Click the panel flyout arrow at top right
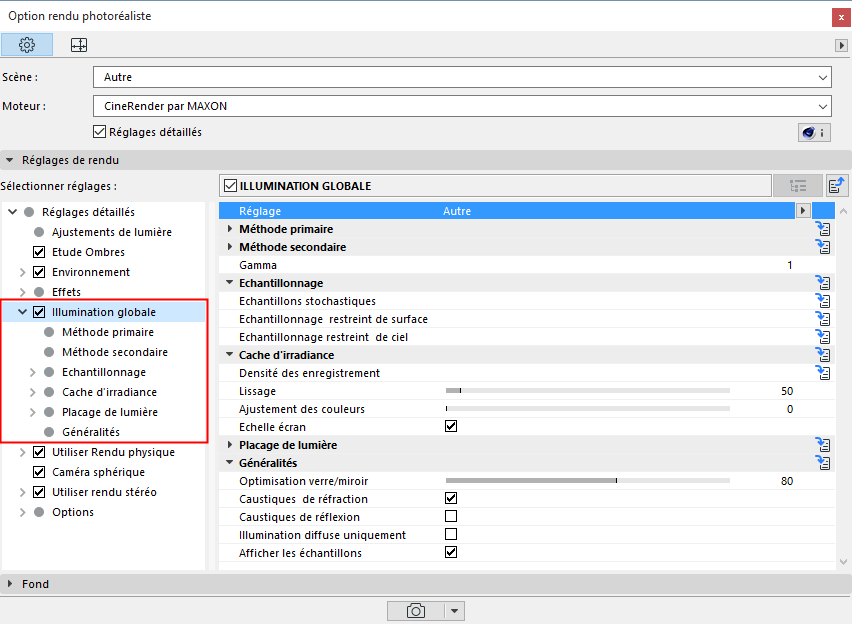852x624 pixels. coord(841,46)
